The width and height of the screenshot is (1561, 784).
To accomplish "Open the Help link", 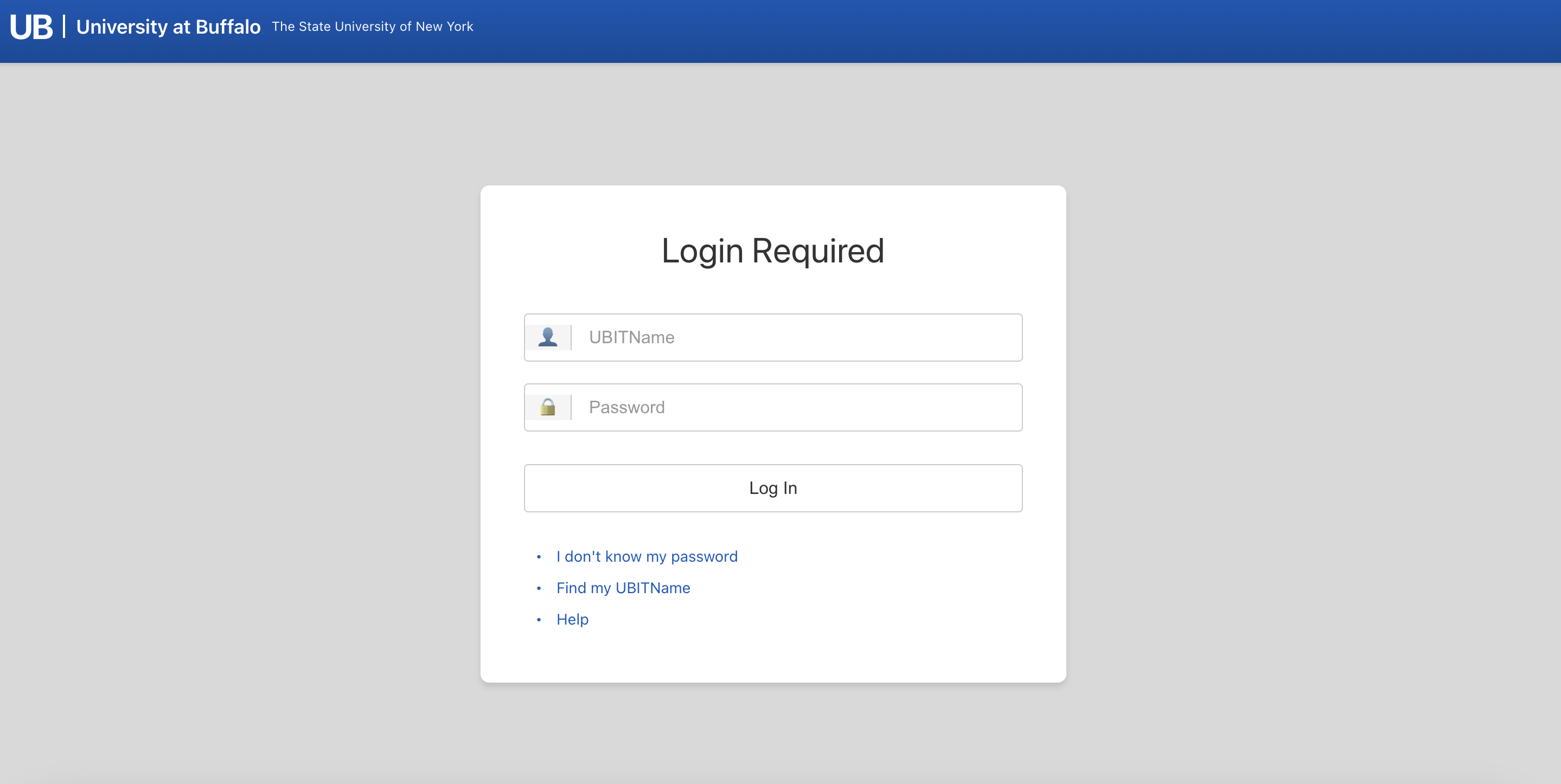I will pos(572,619).
